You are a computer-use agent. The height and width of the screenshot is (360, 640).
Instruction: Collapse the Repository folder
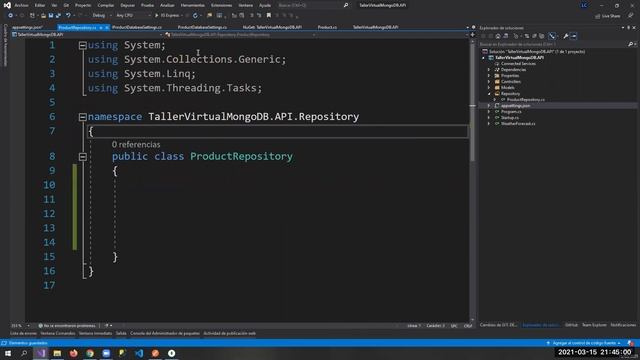489,94
